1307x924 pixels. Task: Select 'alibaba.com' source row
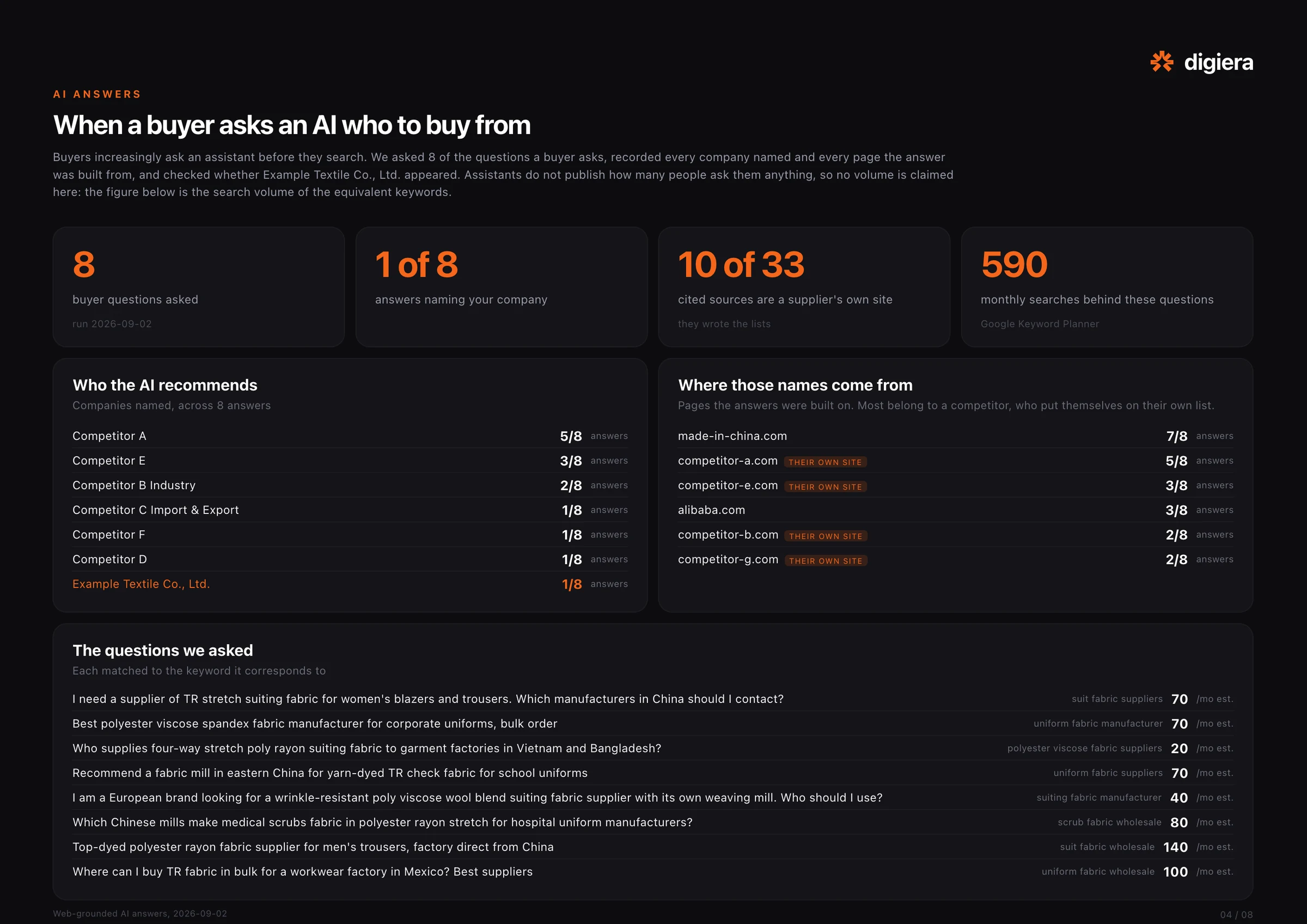[x=711, y=510]
